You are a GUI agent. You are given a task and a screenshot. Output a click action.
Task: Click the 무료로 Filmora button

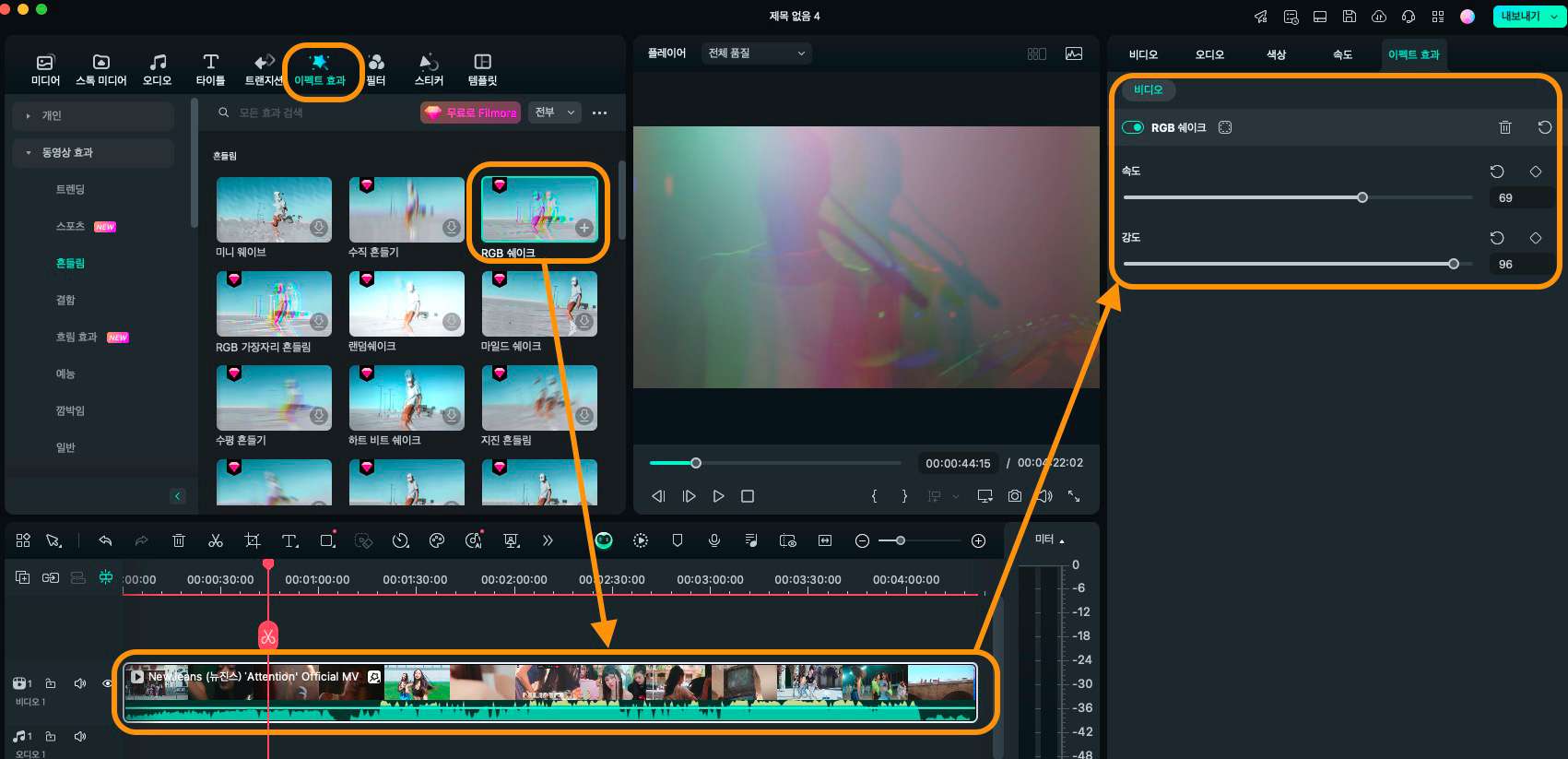click(471, 113)
